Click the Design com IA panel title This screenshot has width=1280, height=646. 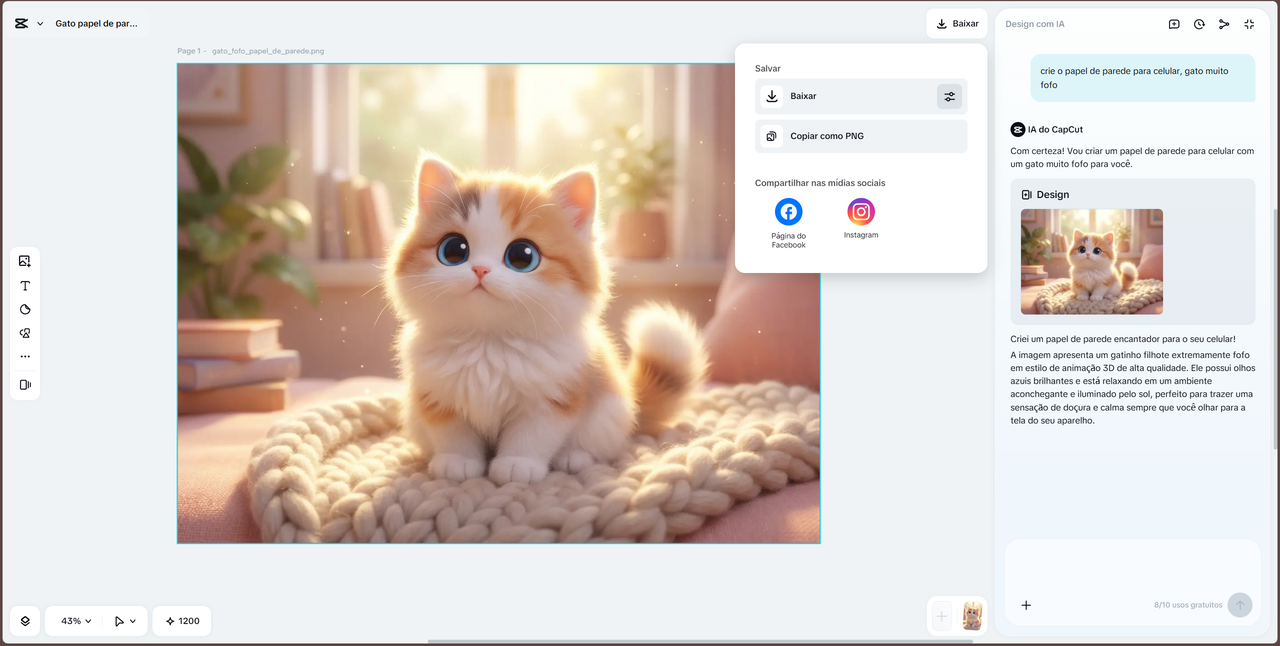(x=1035, y=24)
